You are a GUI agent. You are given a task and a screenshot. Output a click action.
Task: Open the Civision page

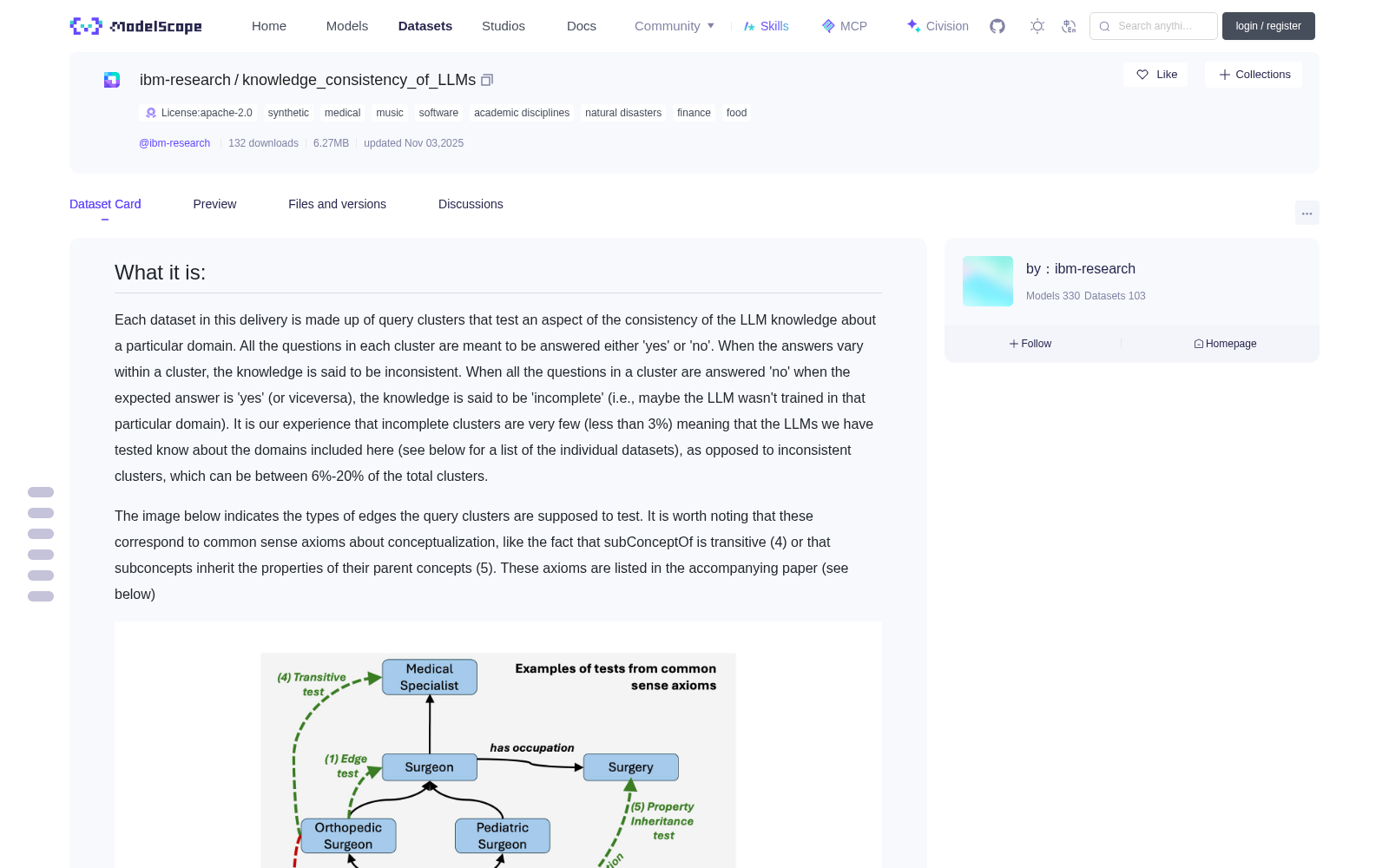click(x=938, y=26)
